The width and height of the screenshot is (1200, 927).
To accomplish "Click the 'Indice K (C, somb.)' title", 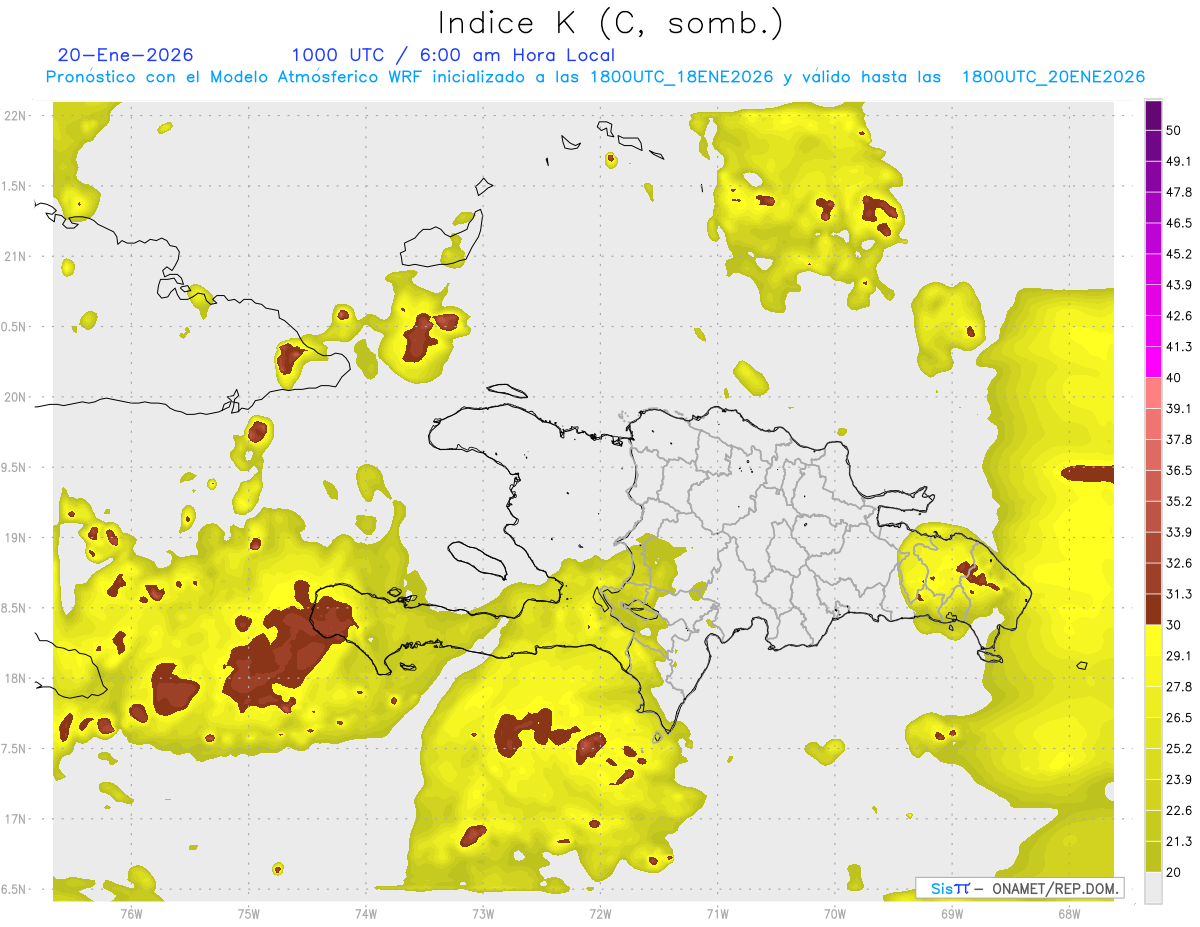I will coord(610,24).
